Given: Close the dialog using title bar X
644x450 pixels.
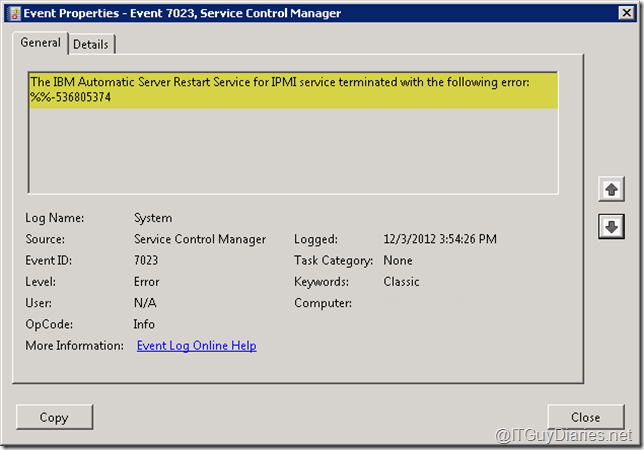Looking at the screenshot, I should coord(622,13).
